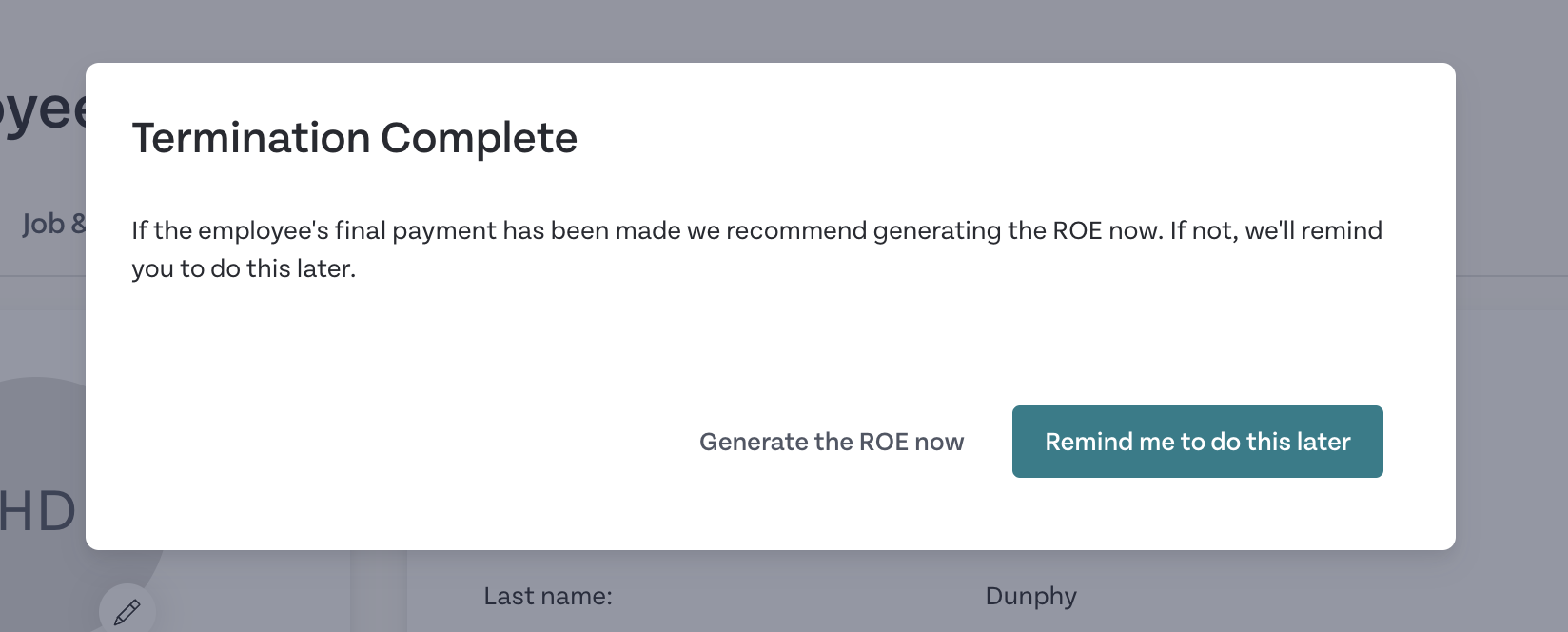The width and height of the screenshot is (1568, 632).
Task: Click the word "Complete" in the title
Action: (x=480, y=138)
